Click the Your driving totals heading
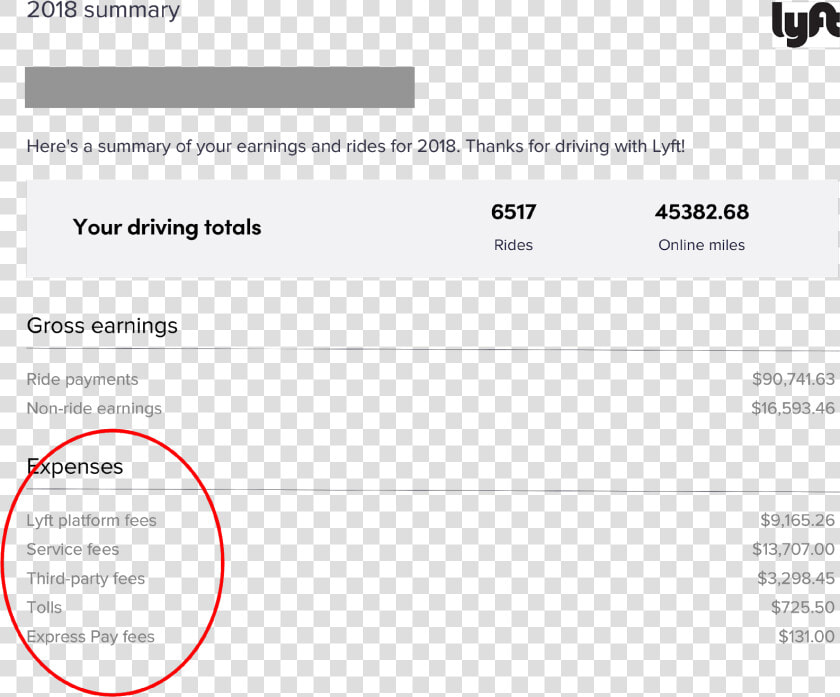This screenshot has height=697, width=840. pos(167,227)
